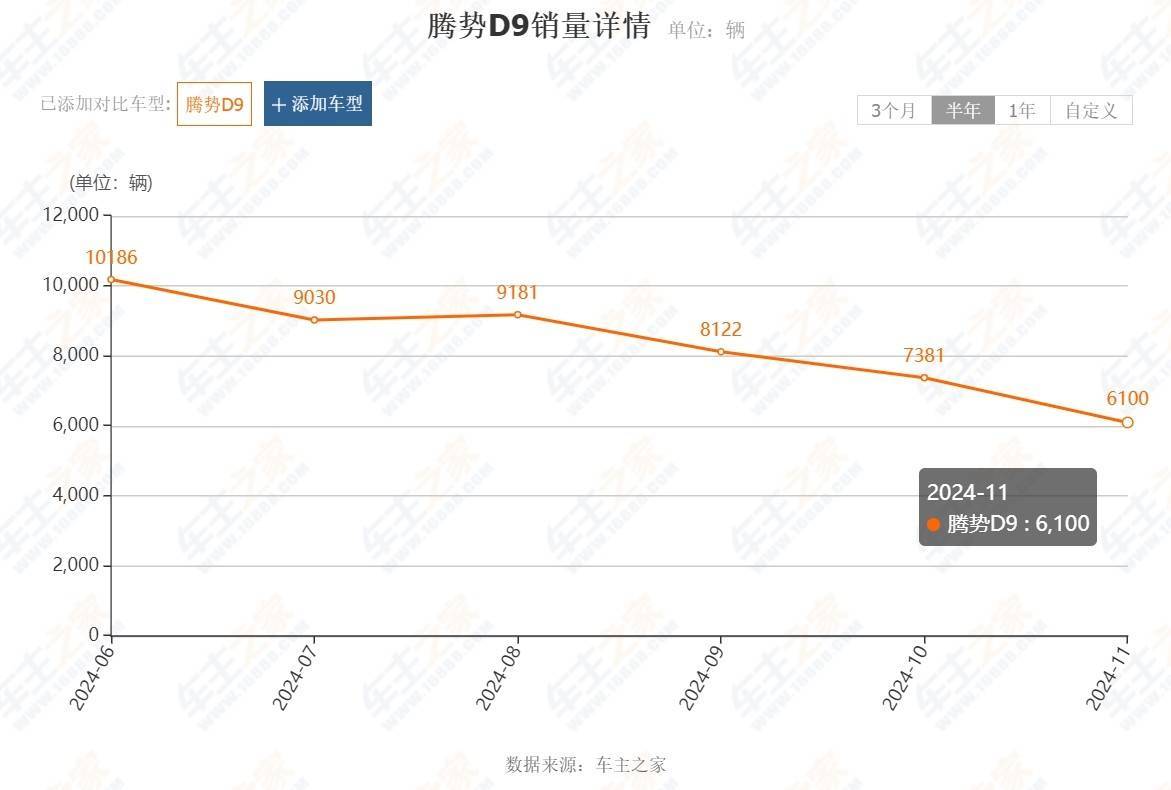This screenshot has height=790, width=1171.
Task: Click the 10186 value label
Action: (x=111, y=258)
